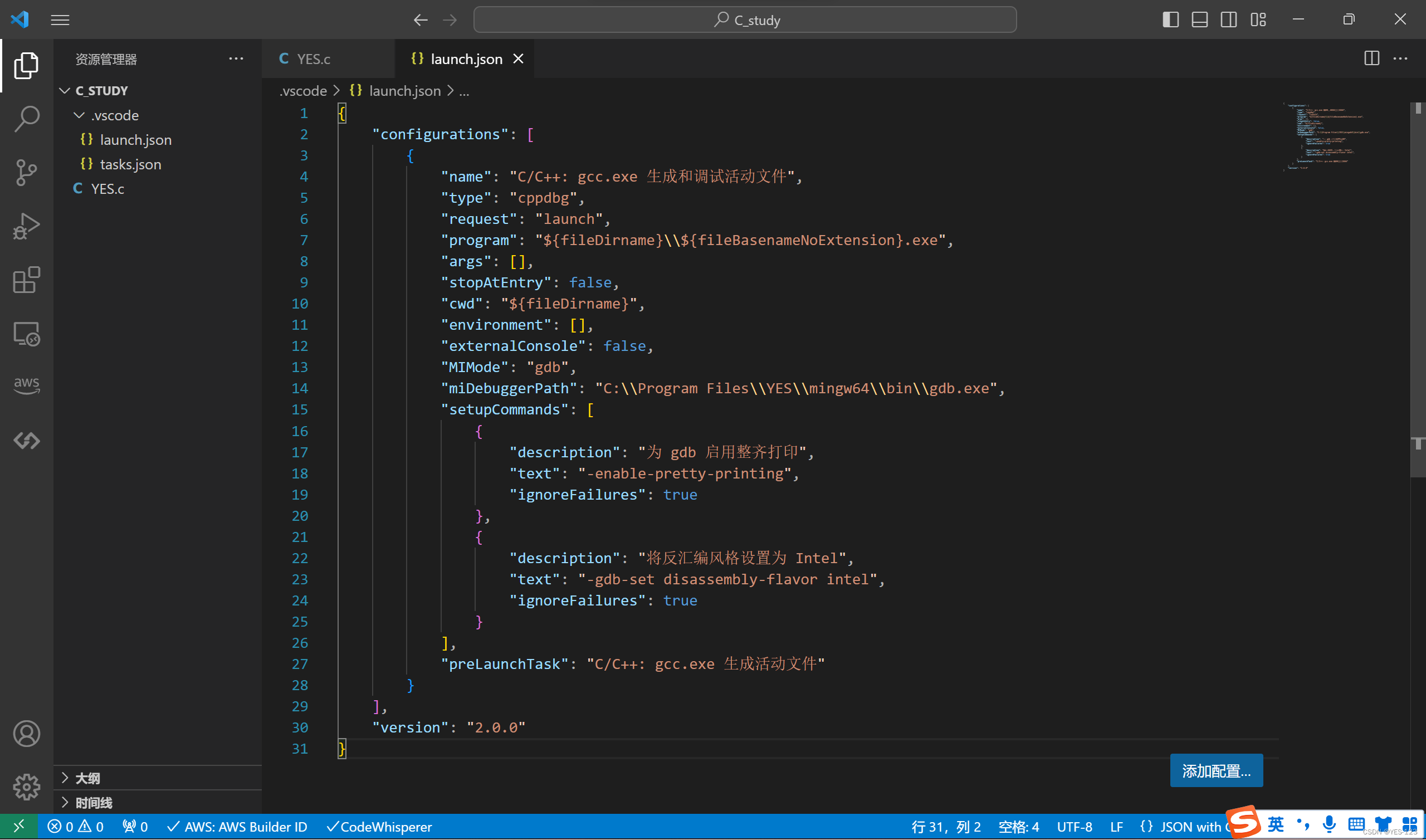
Task: Click the editor minimap preview
Action: tap(1327, 136)
